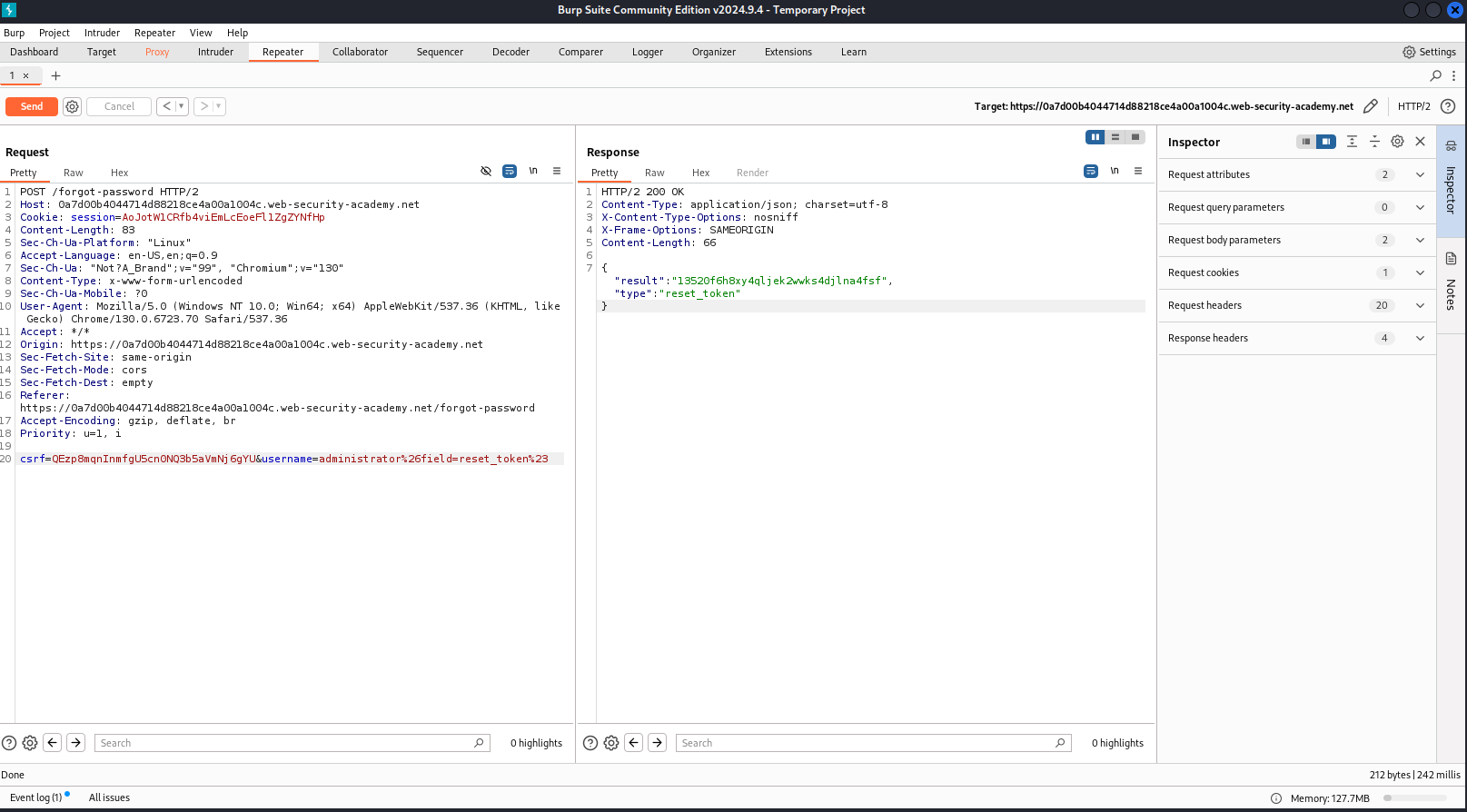Switch to the Intruder tool tab

coord(215,52)
